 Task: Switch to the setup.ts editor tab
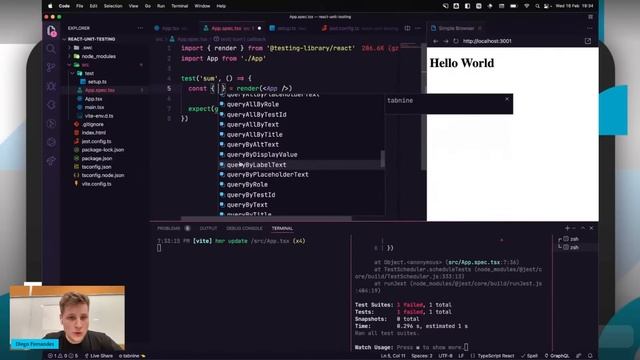287,28
